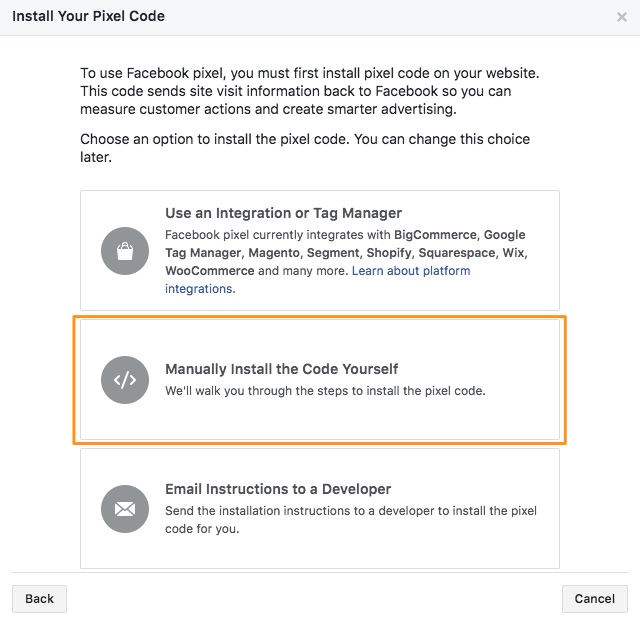Click the Choose an option to install paragraph
This screenshot has width=640, height=619.
pyautogui.click(x=305, y=148)
